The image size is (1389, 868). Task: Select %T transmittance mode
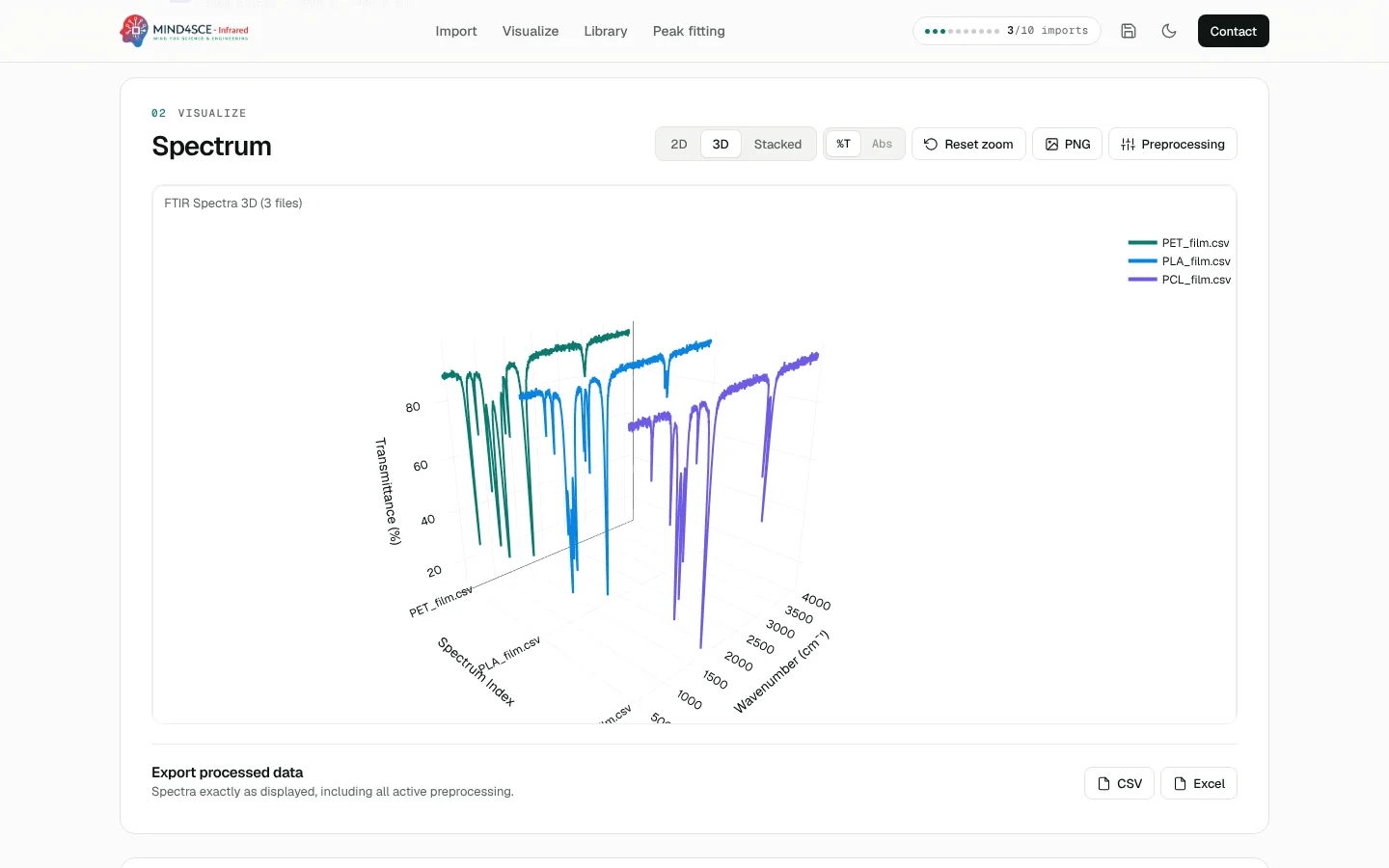(x=843, y=144)
